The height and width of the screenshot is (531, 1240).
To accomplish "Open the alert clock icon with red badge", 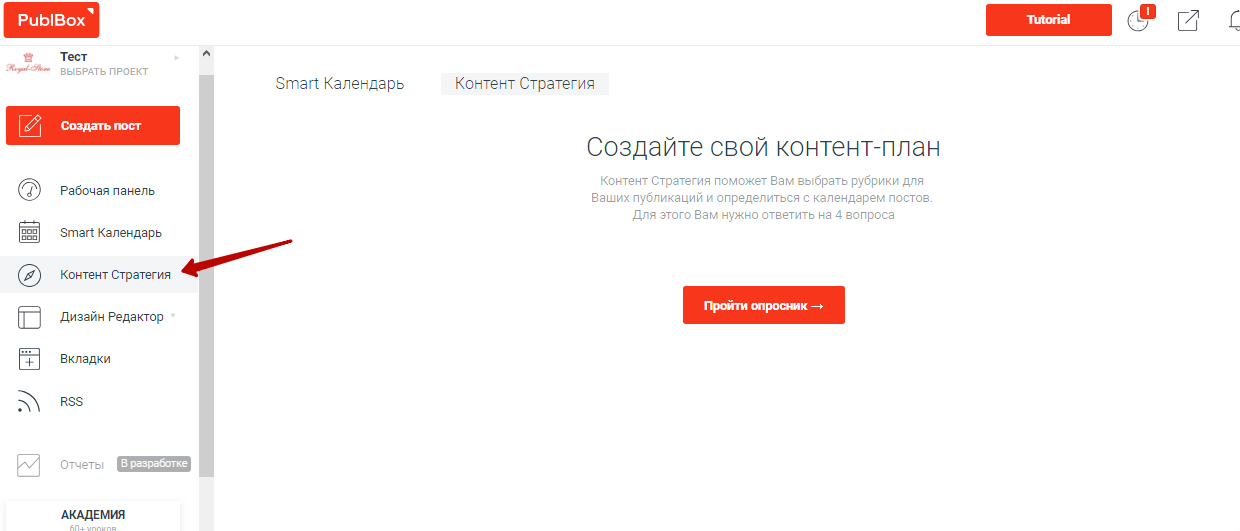I will pyautogui.click(x=1140, y=19).
